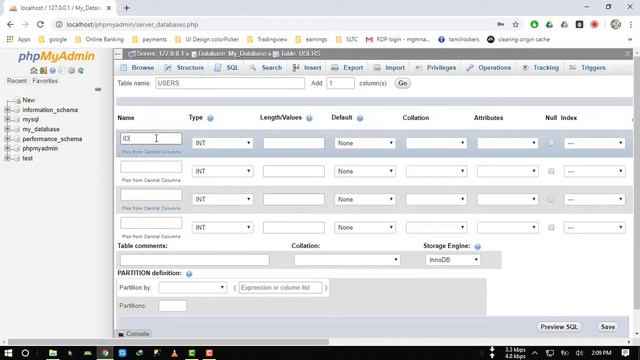The image size is (640, 360).
Task: Open the Apps bookmarks shortcut
Action: click(19, 40)
